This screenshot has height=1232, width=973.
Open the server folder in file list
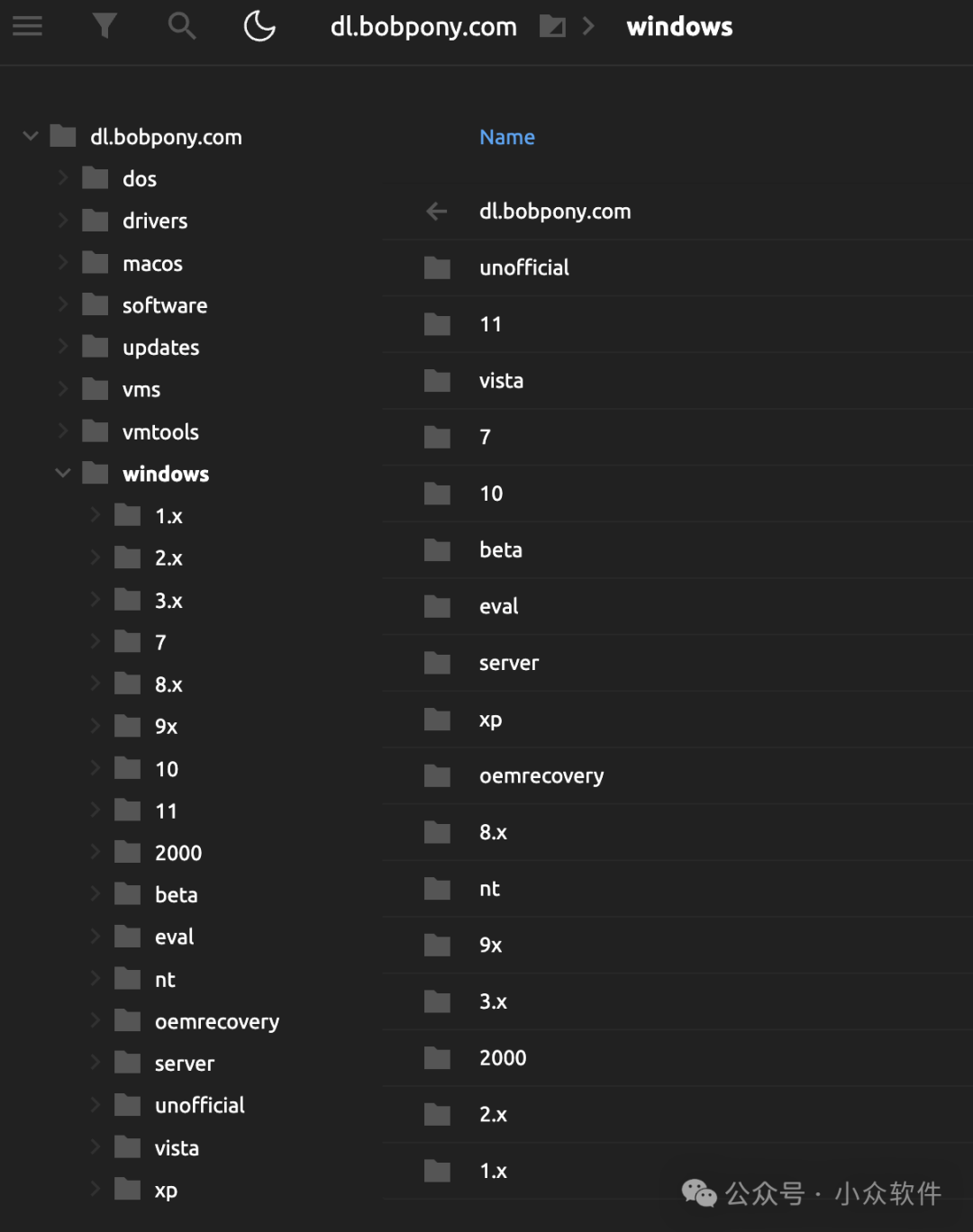(x=509, y=664)
